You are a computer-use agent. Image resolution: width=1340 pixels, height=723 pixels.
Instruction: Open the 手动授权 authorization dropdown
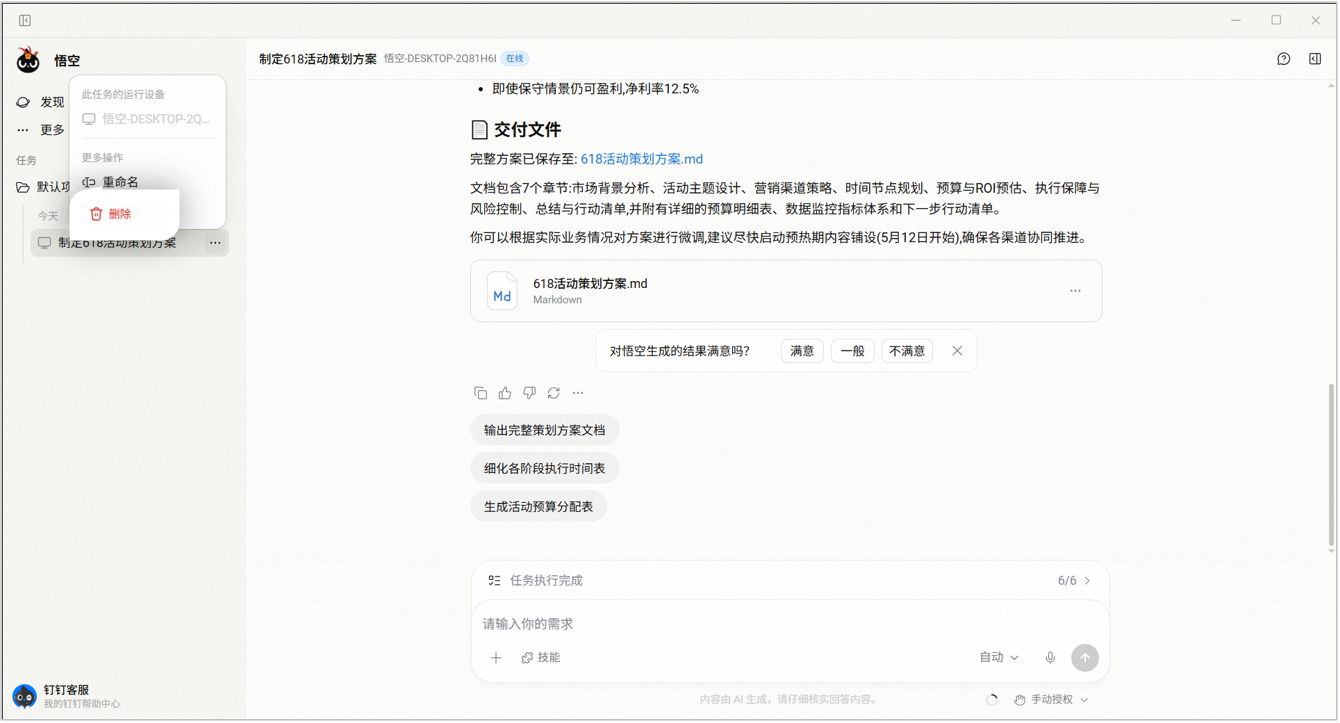point(1051,700)
